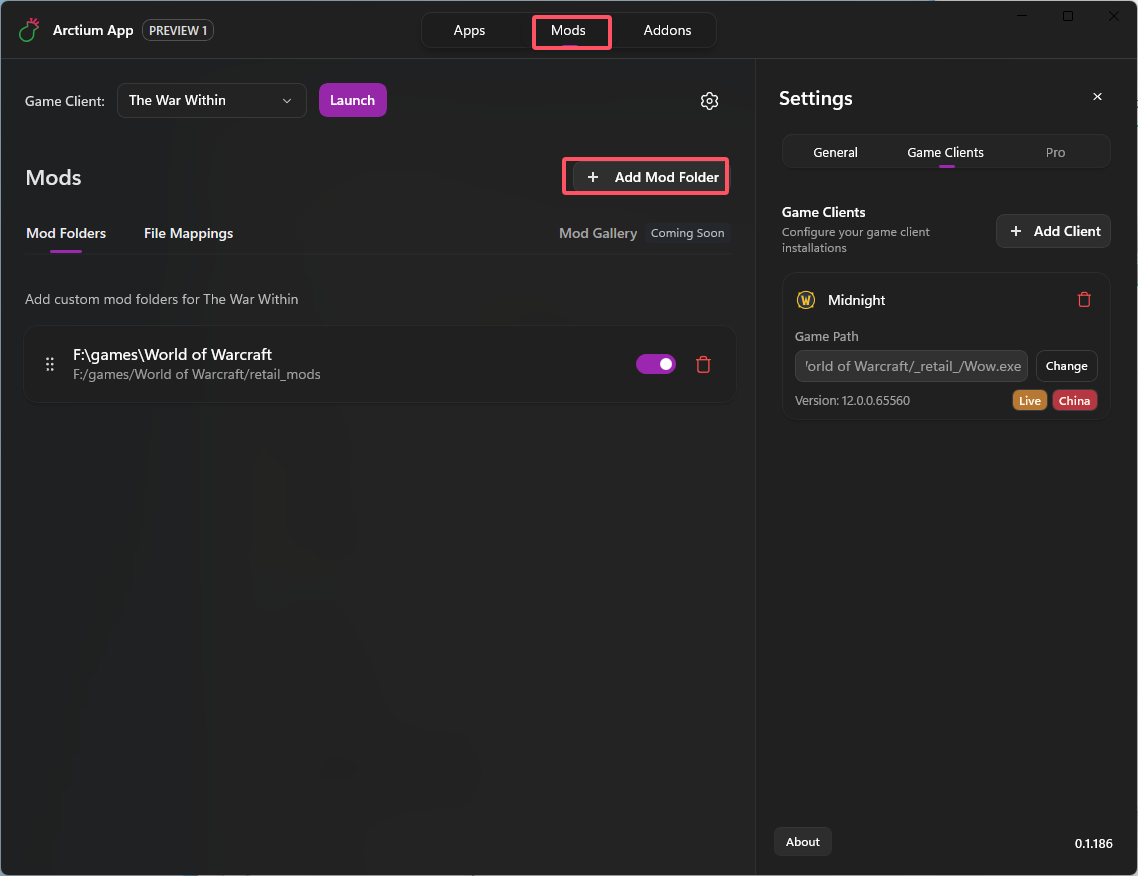Expand the Game Client dropdown

[x=212, y=100]
